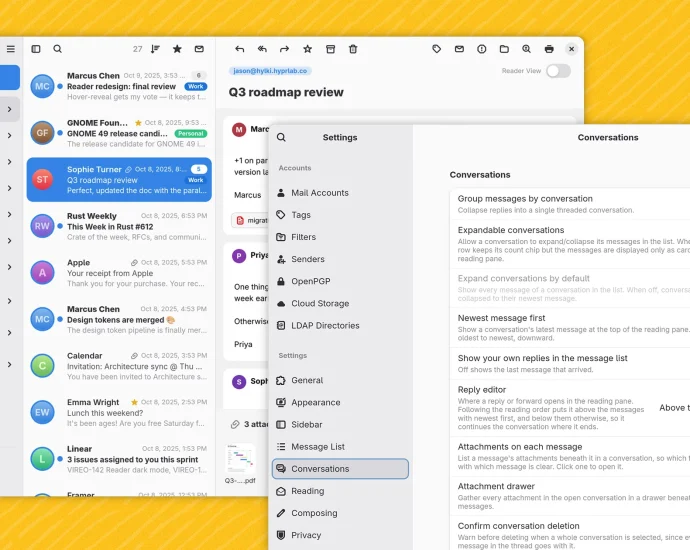Open Privacy settings page
The height and width of the screenshot is (550, 690).
(340, 535)
